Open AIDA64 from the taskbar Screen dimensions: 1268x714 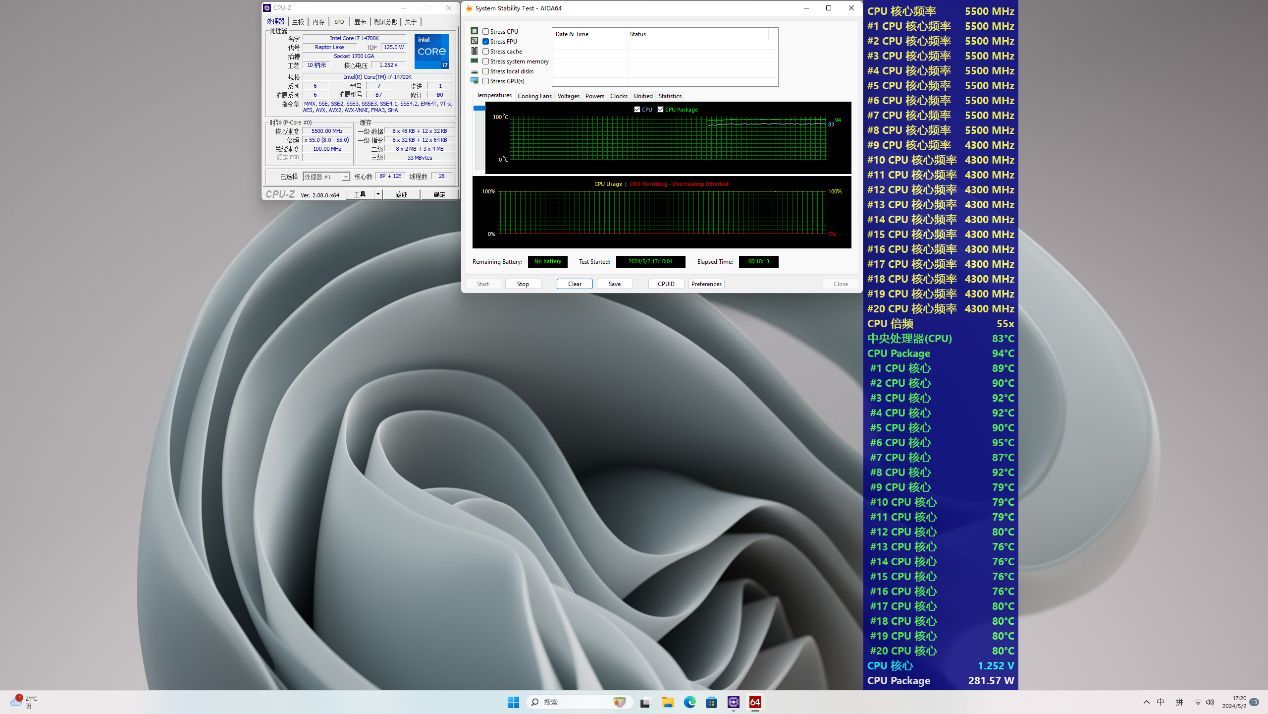(x=755, y=702)
